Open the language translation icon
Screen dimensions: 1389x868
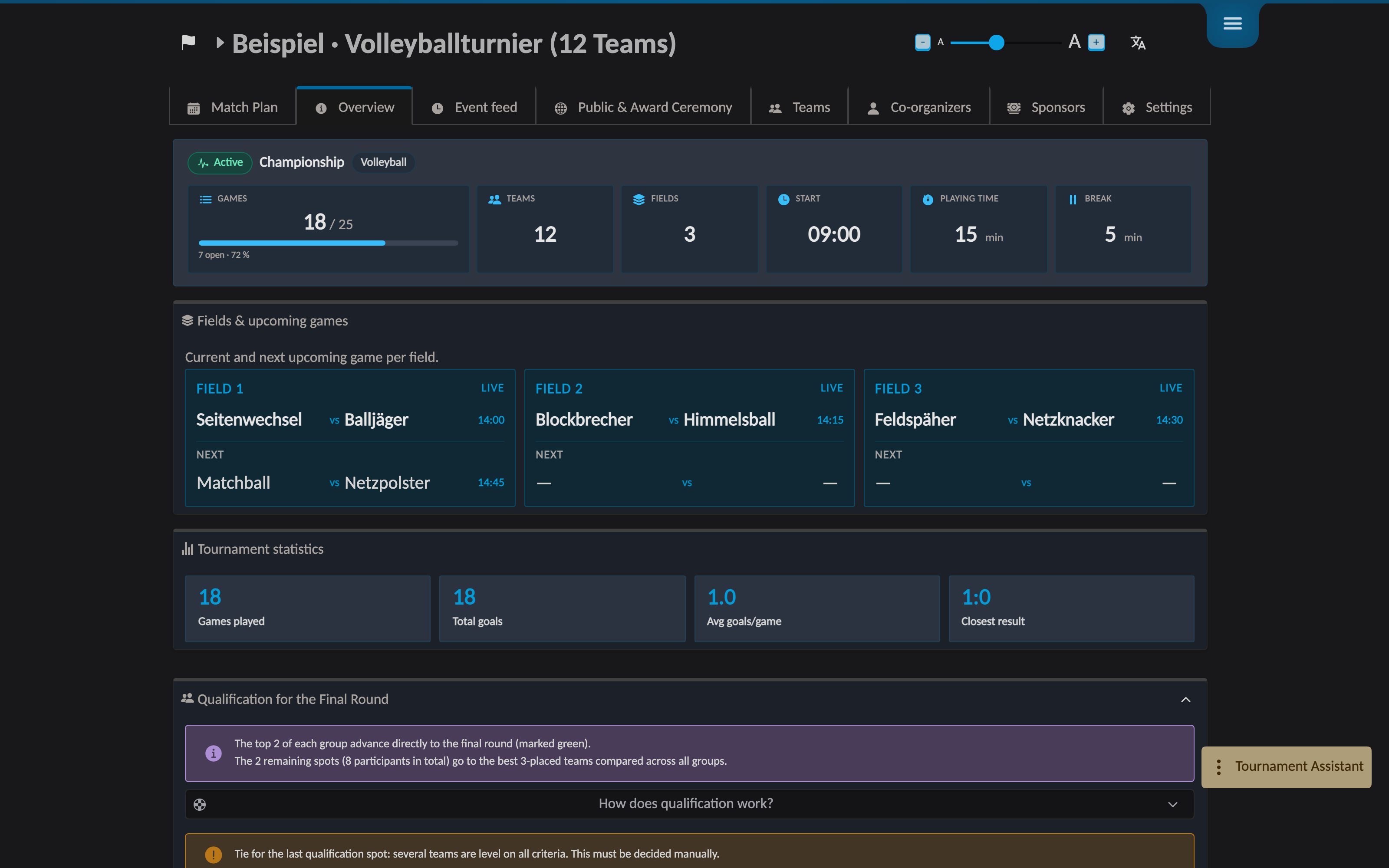(1138, 43)
